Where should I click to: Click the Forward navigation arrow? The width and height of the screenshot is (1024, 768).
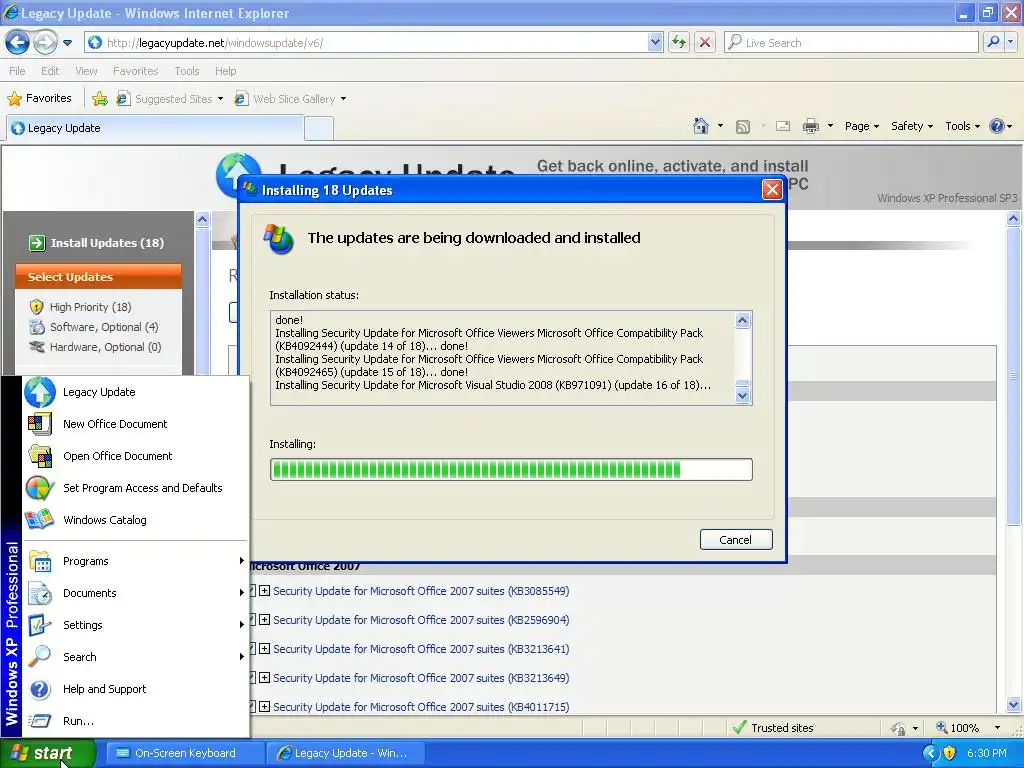coord(45,42)
